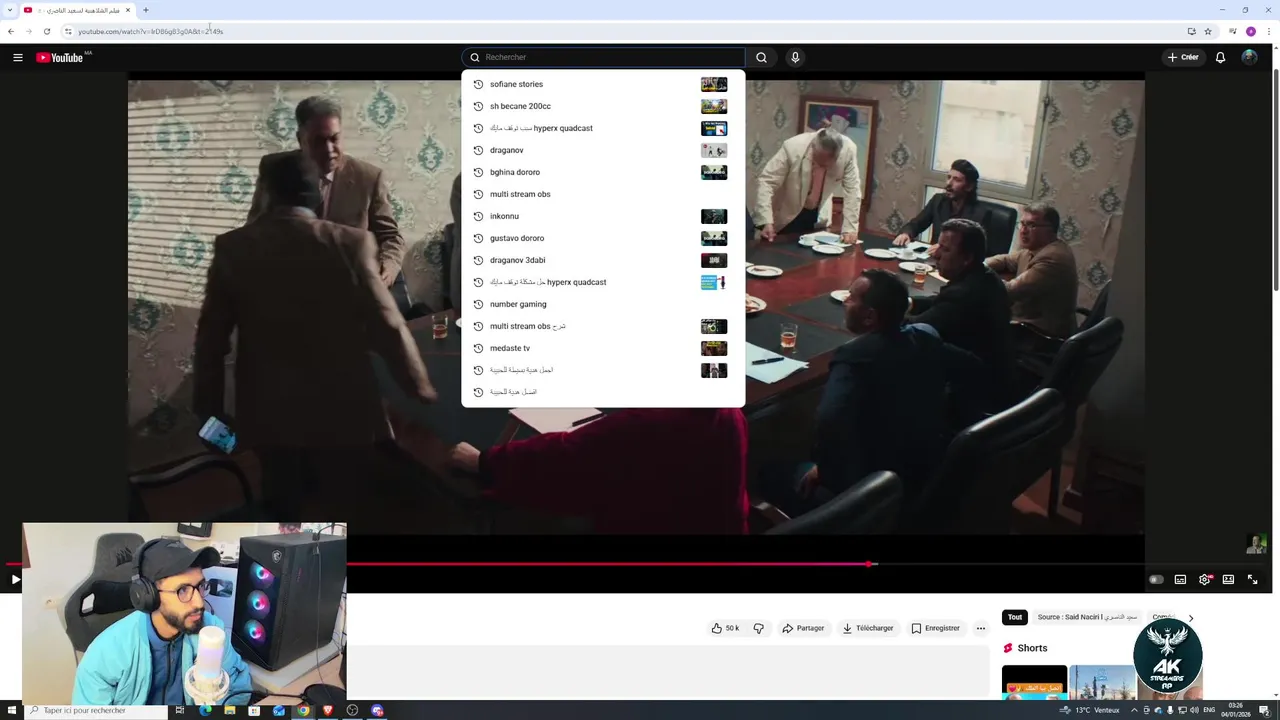Open the volume speaker icon in the tray
Image resolution: width=1280 pixels, height=720 pixels.
pos(1194,710)
